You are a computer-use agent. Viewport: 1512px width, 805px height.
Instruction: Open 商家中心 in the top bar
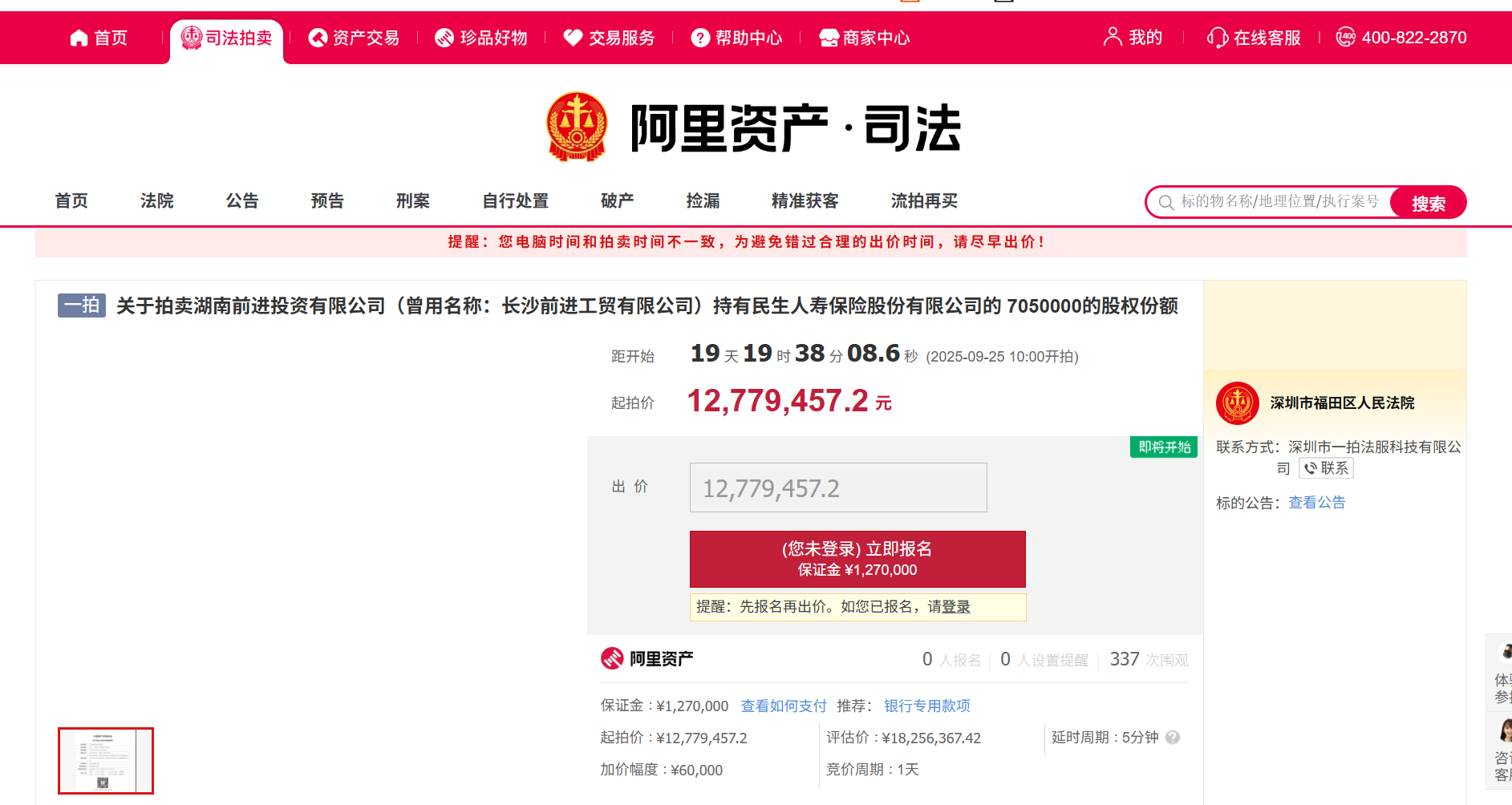[865, 38]
